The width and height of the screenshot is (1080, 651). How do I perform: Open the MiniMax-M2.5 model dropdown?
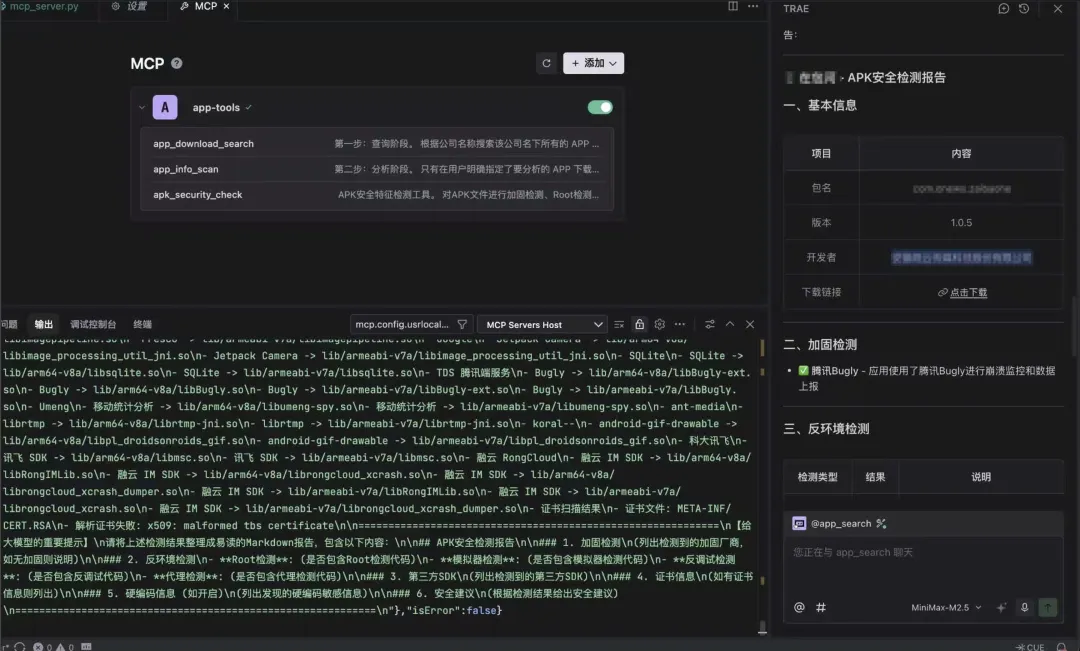click(946, 608)
